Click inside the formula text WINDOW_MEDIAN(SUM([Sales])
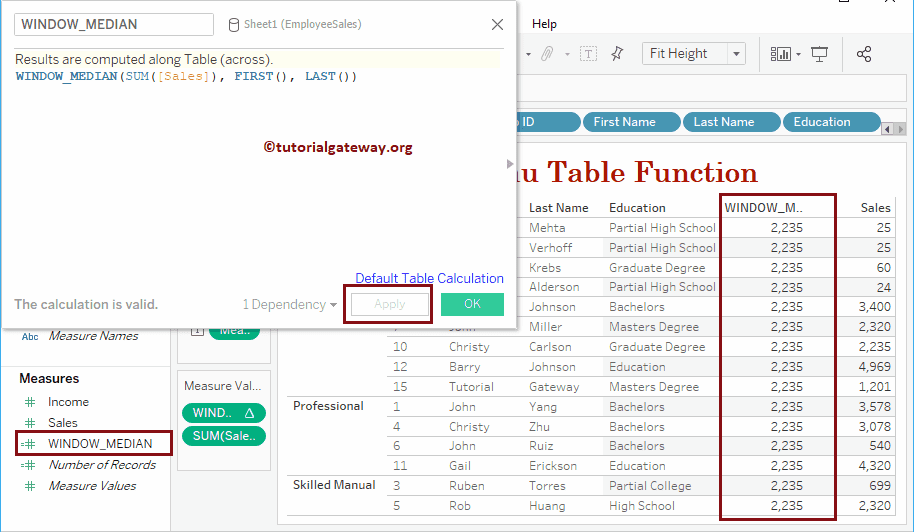Screen dimensions: 914x532 (x=119, y=76)
